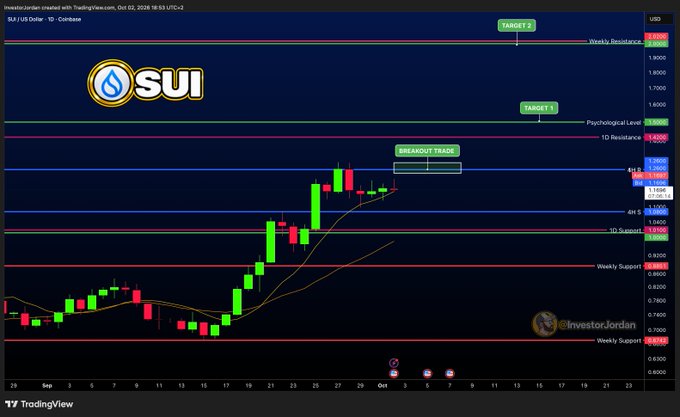Viewport: 680px width, 417px height.
Task: Click the SUI / US Dollar symbol title
Action: pos(44,20)
